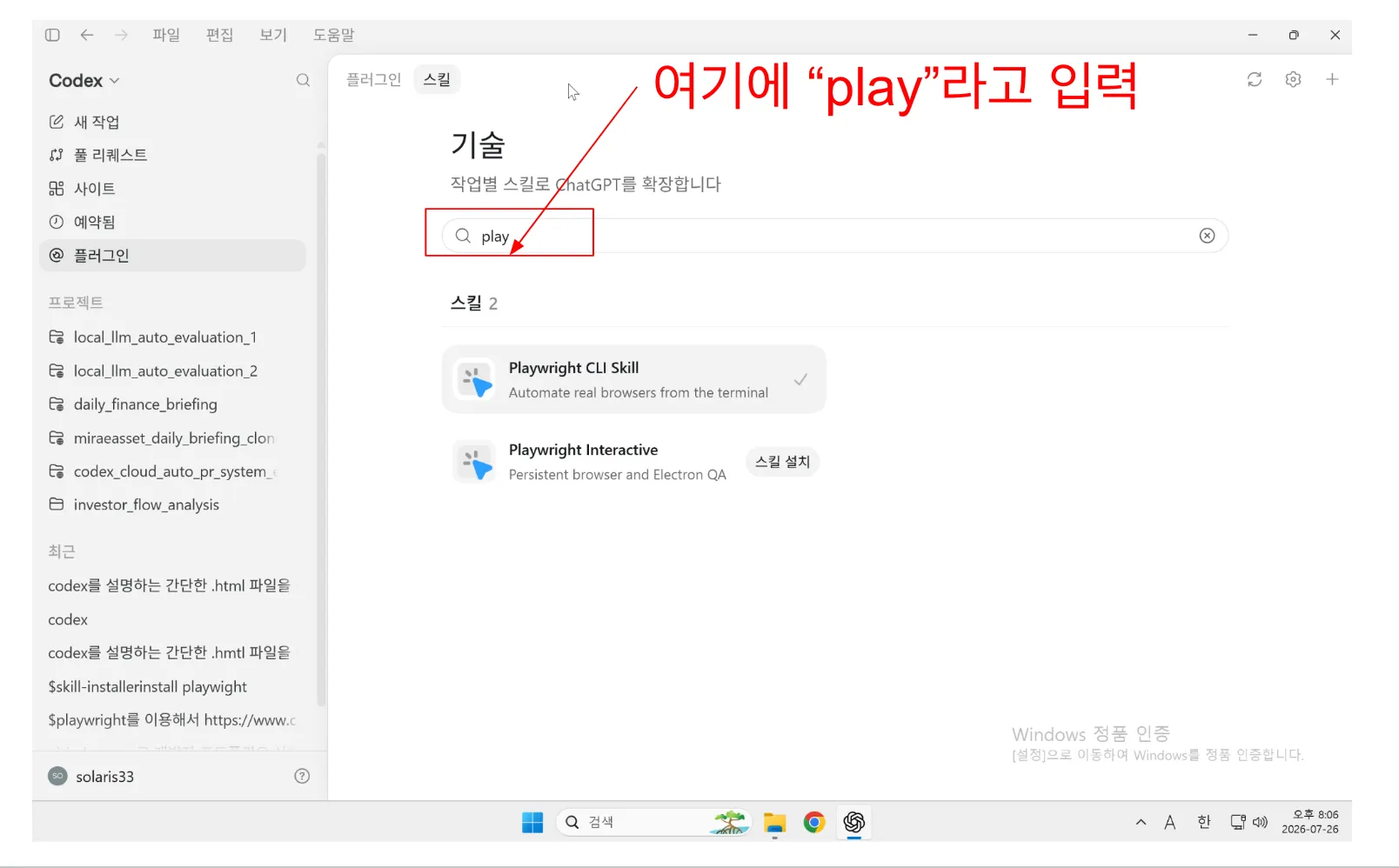Open the 편집 menu
Image resolution: width=1399 pixels, height=868 pixels.
pyautogui.click(x=219, y=35)
